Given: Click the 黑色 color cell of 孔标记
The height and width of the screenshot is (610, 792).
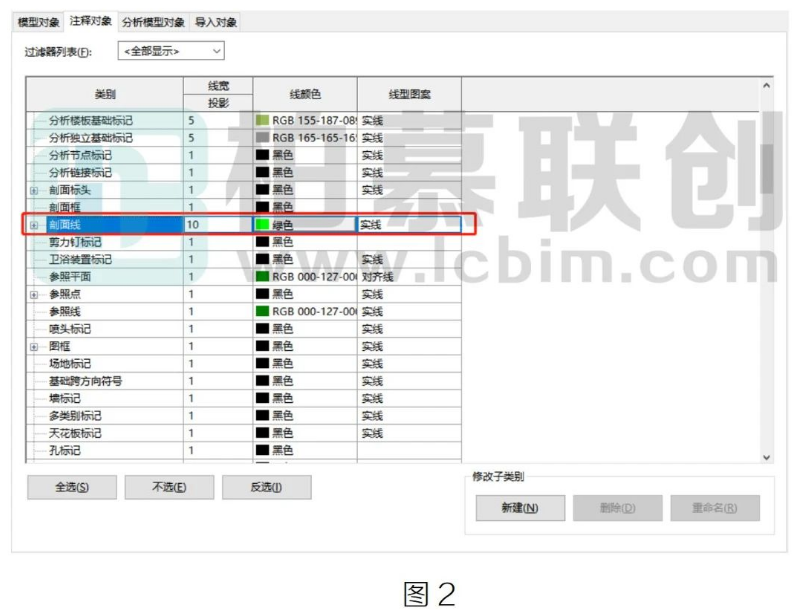Looking at the screenshot, I should (x=305, y=450).
